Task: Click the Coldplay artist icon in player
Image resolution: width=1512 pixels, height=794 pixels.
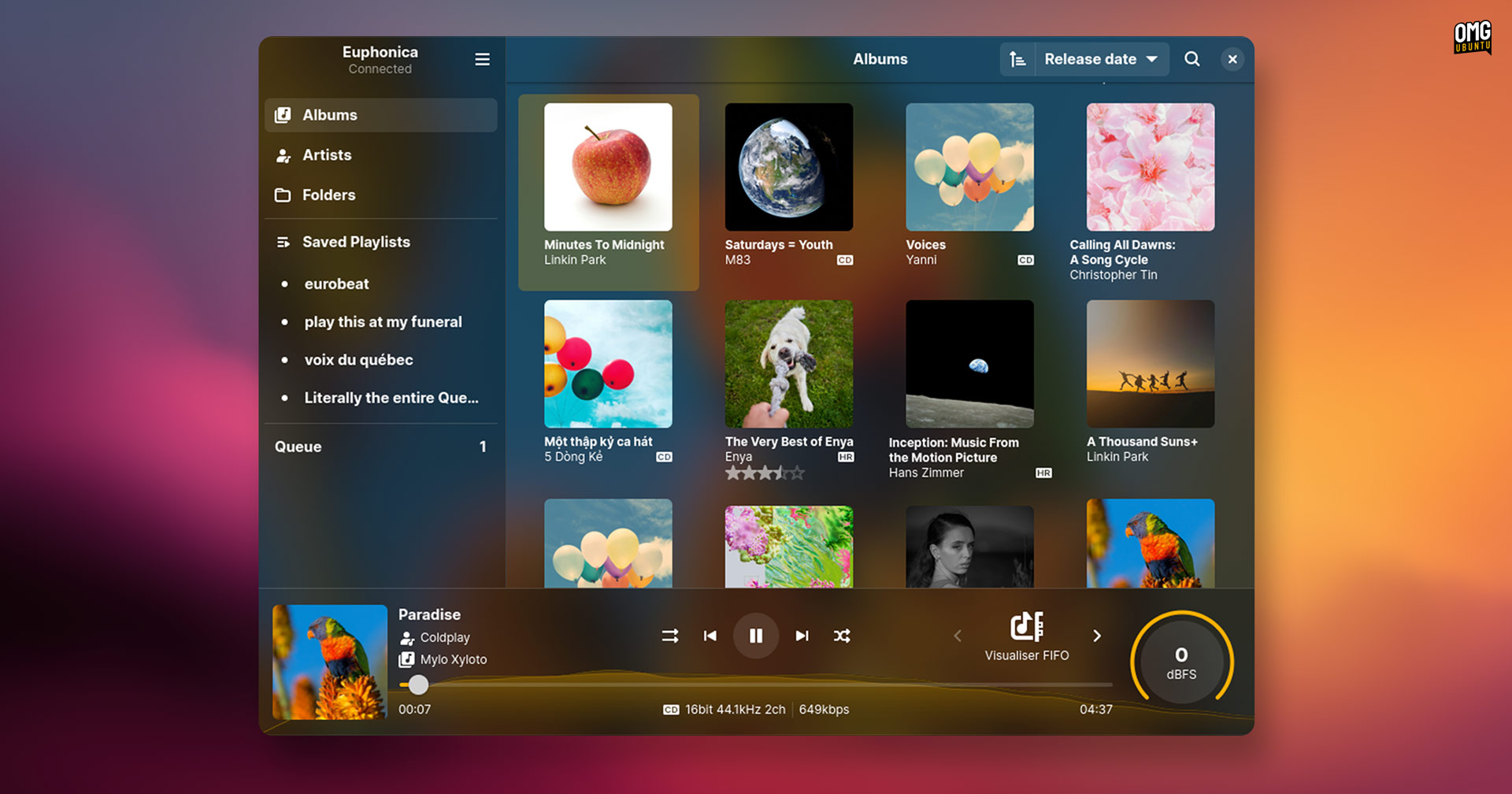Action: point(407,638)
